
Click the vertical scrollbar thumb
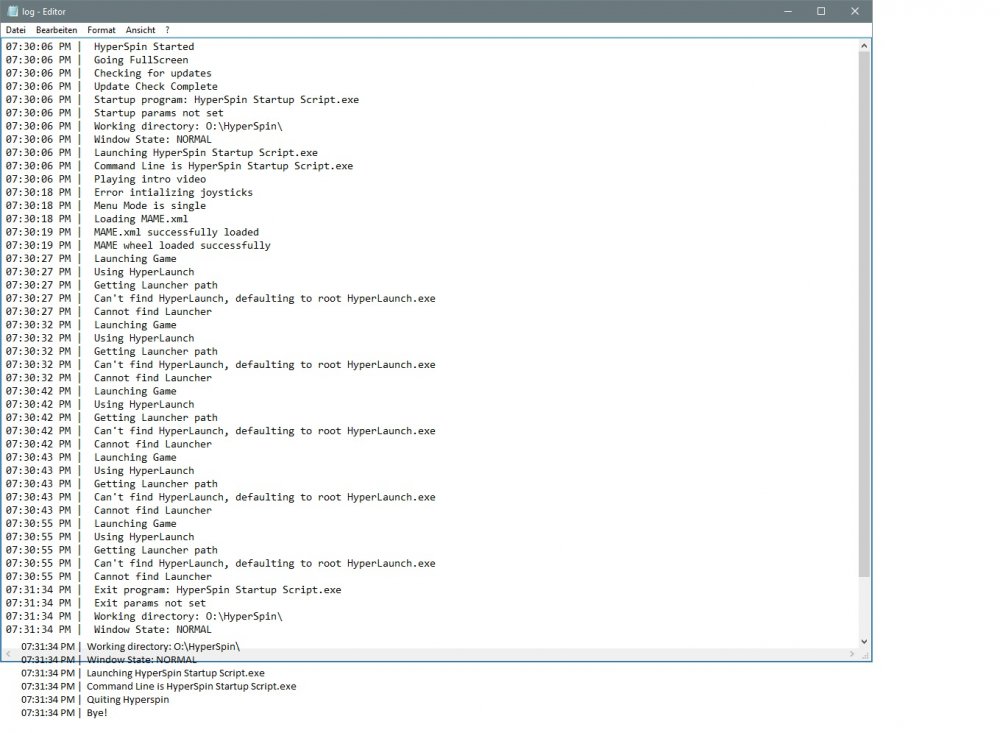tap(864, 310)
